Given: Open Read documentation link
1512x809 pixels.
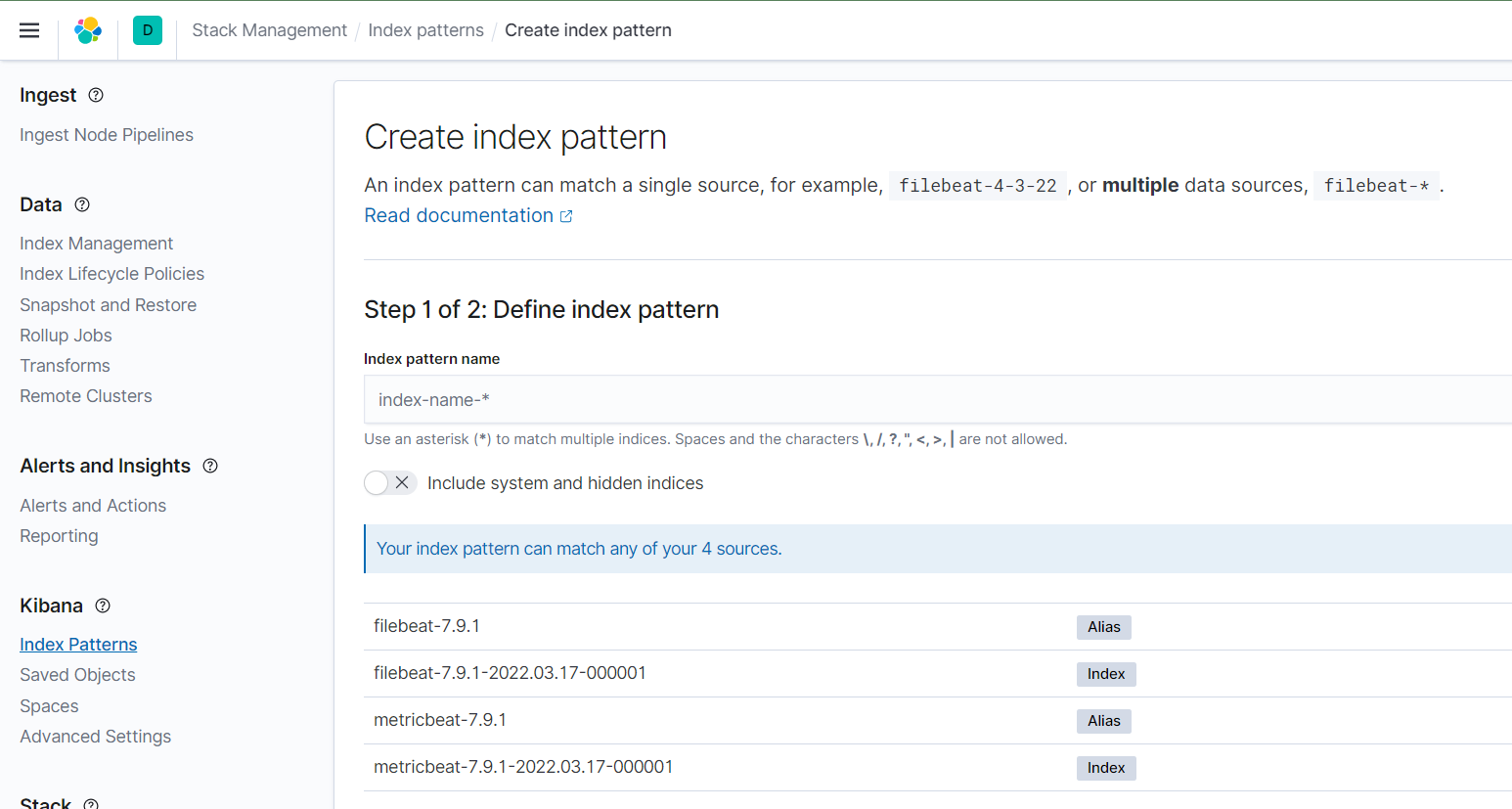Looking at the screenshot, I should pos(468,215).
